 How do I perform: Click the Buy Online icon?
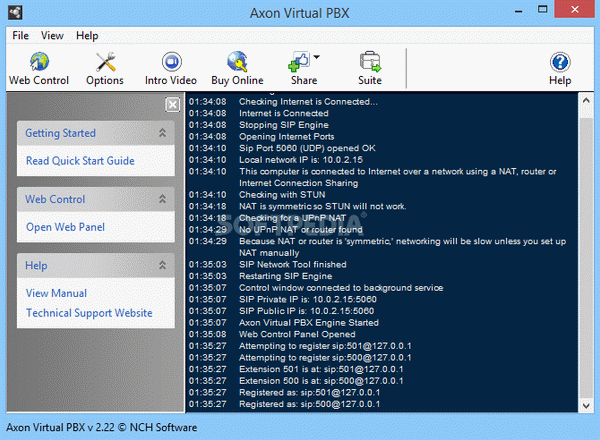click(x=238, y=68)
